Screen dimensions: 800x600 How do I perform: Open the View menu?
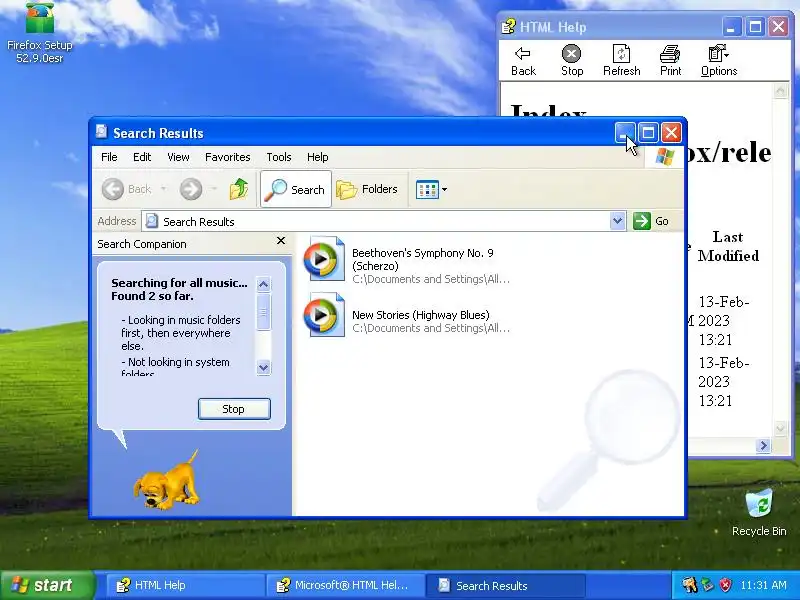coord(178,157)
